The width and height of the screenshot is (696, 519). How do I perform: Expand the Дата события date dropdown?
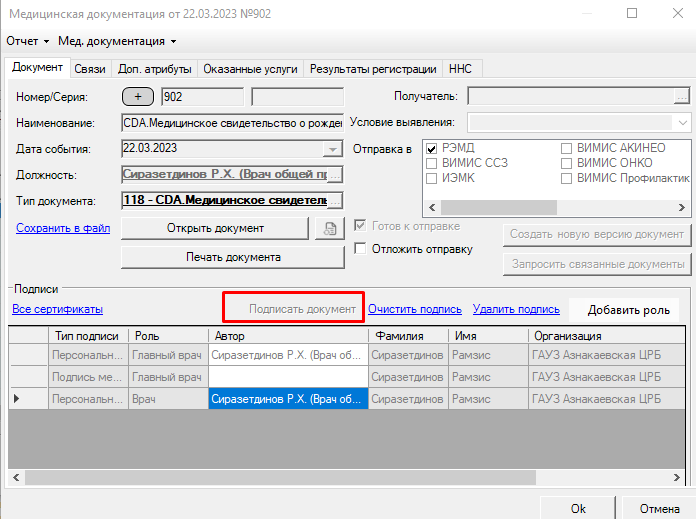point(333,149)
